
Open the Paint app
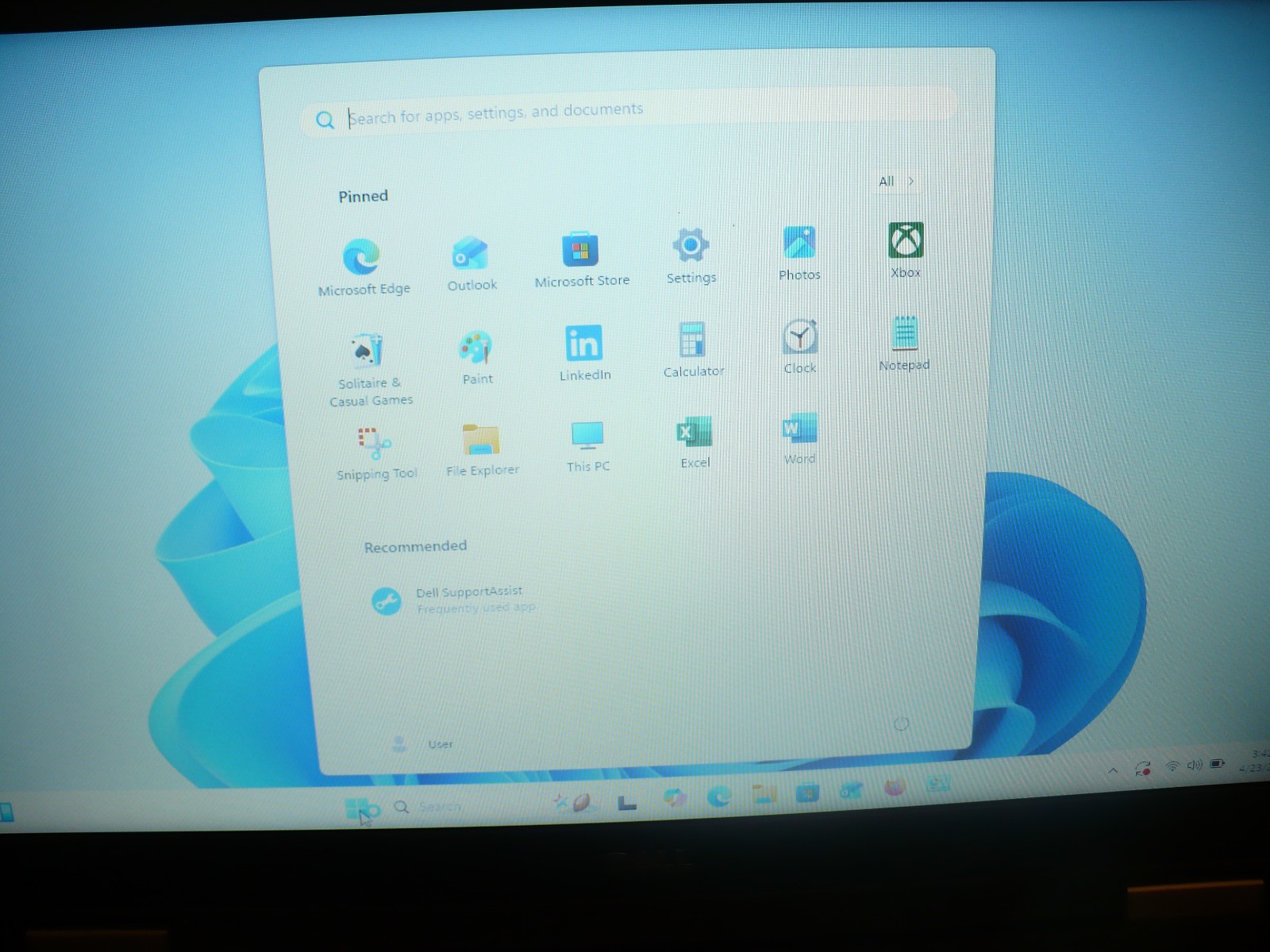[476, 357]
